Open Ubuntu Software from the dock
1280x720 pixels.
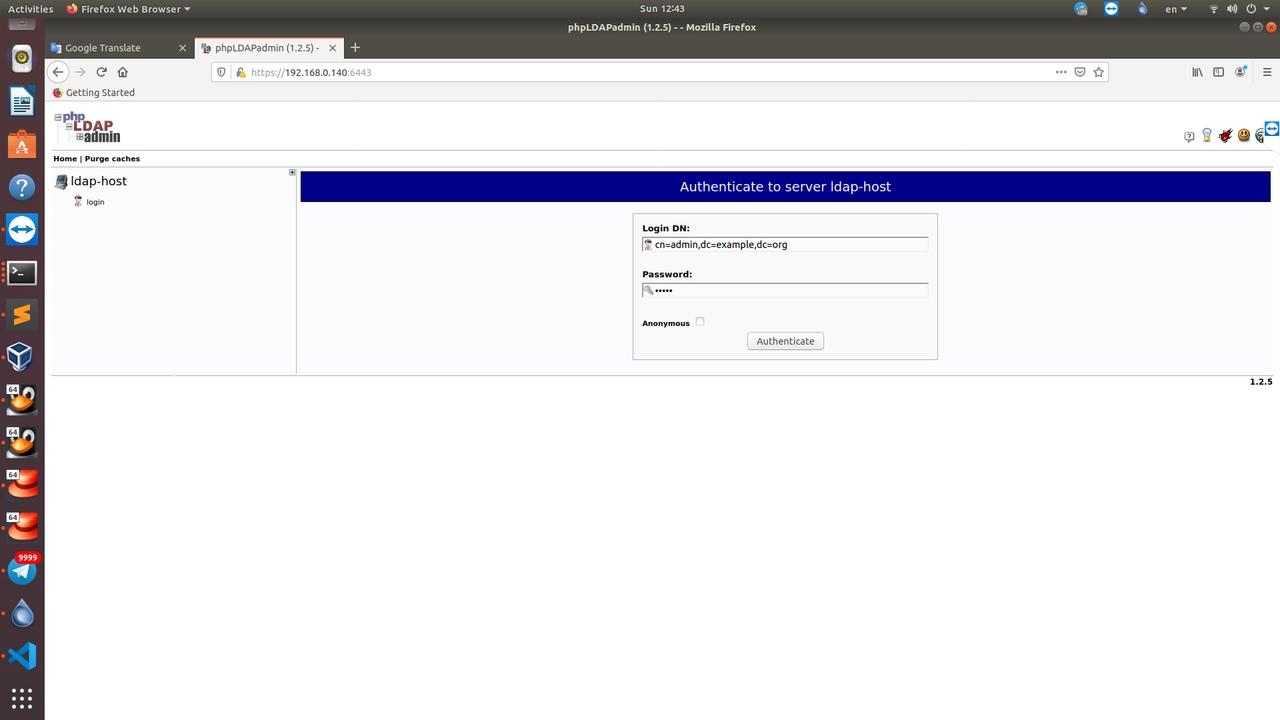tap(22, 144)
